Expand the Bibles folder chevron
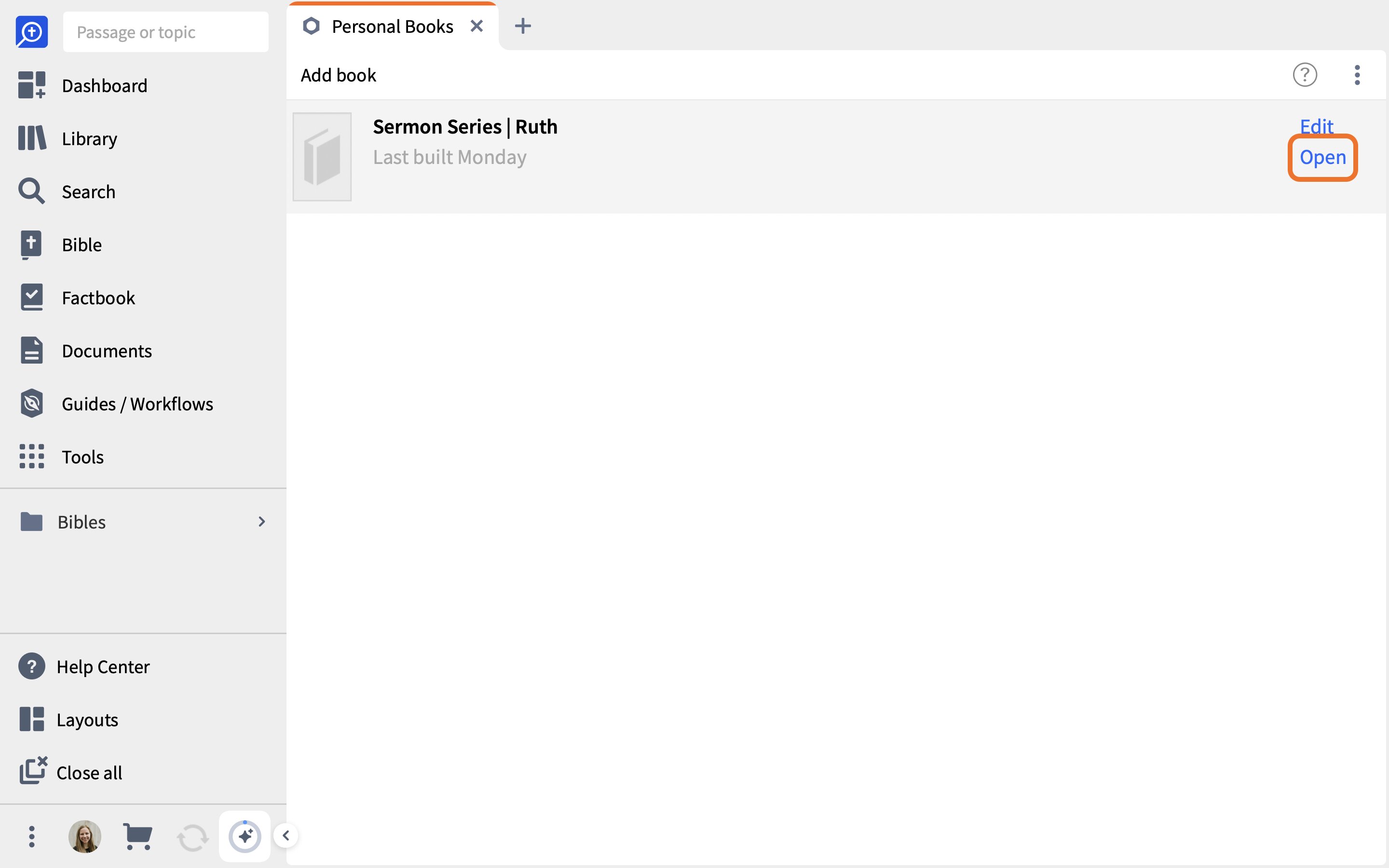The image size is (1389, 868). click(262, 521)
